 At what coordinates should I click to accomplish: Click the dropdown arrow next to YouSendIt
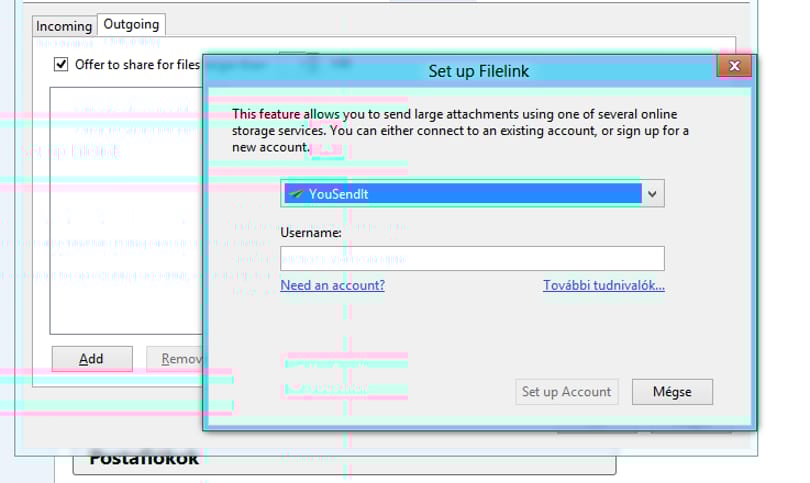pyautogui.click(x=652, y=194)
